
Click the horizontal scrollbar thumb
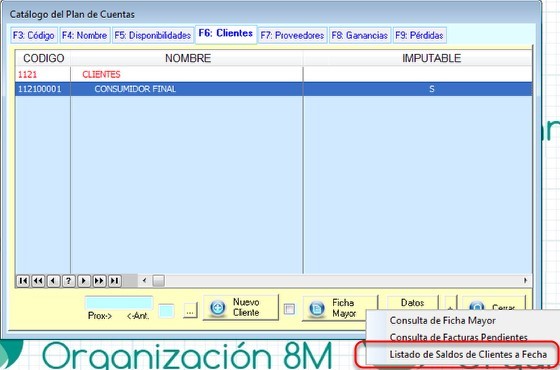159,281
